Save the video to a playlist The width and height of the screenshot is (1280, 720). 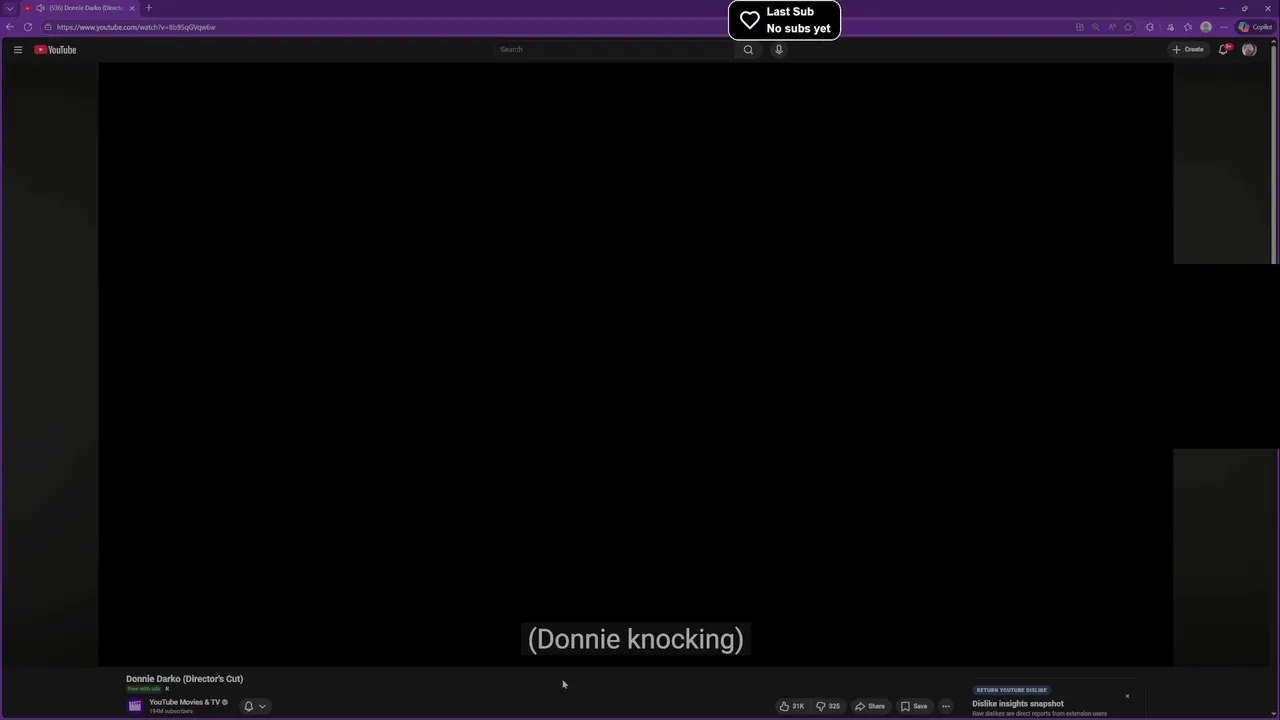pos(914,706)
